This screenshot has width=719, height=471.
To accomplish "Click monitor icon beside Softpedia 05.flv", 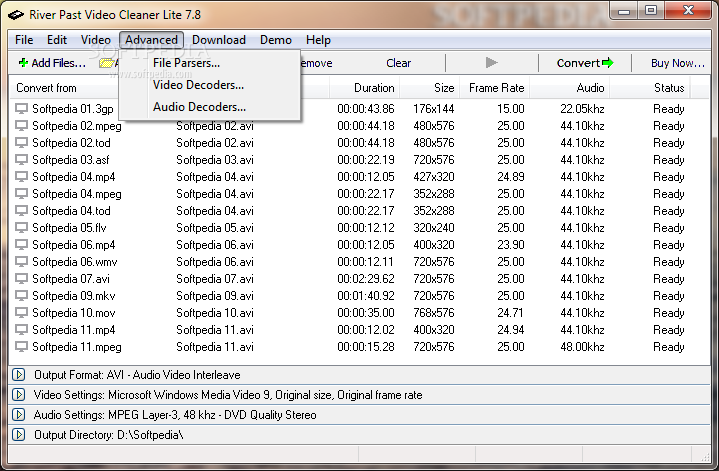I will tap(21, 227).
